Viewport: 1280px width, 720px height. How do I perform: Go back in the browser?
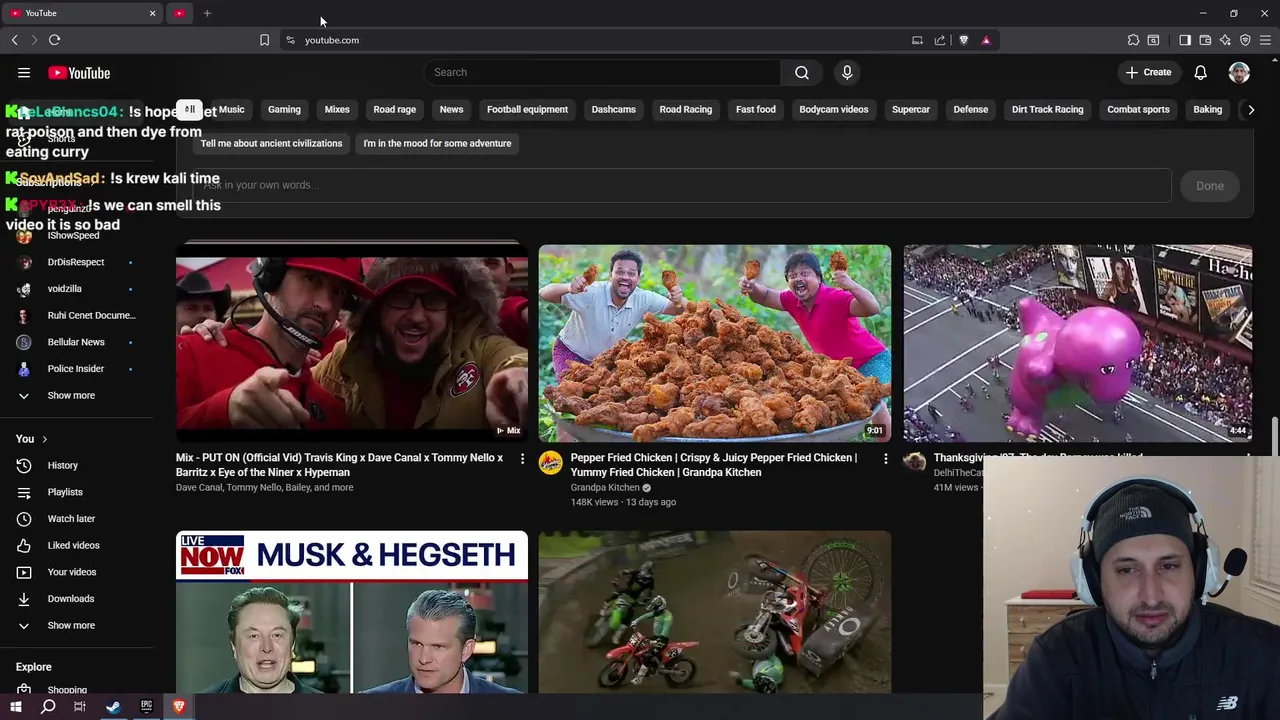[14, 40]
